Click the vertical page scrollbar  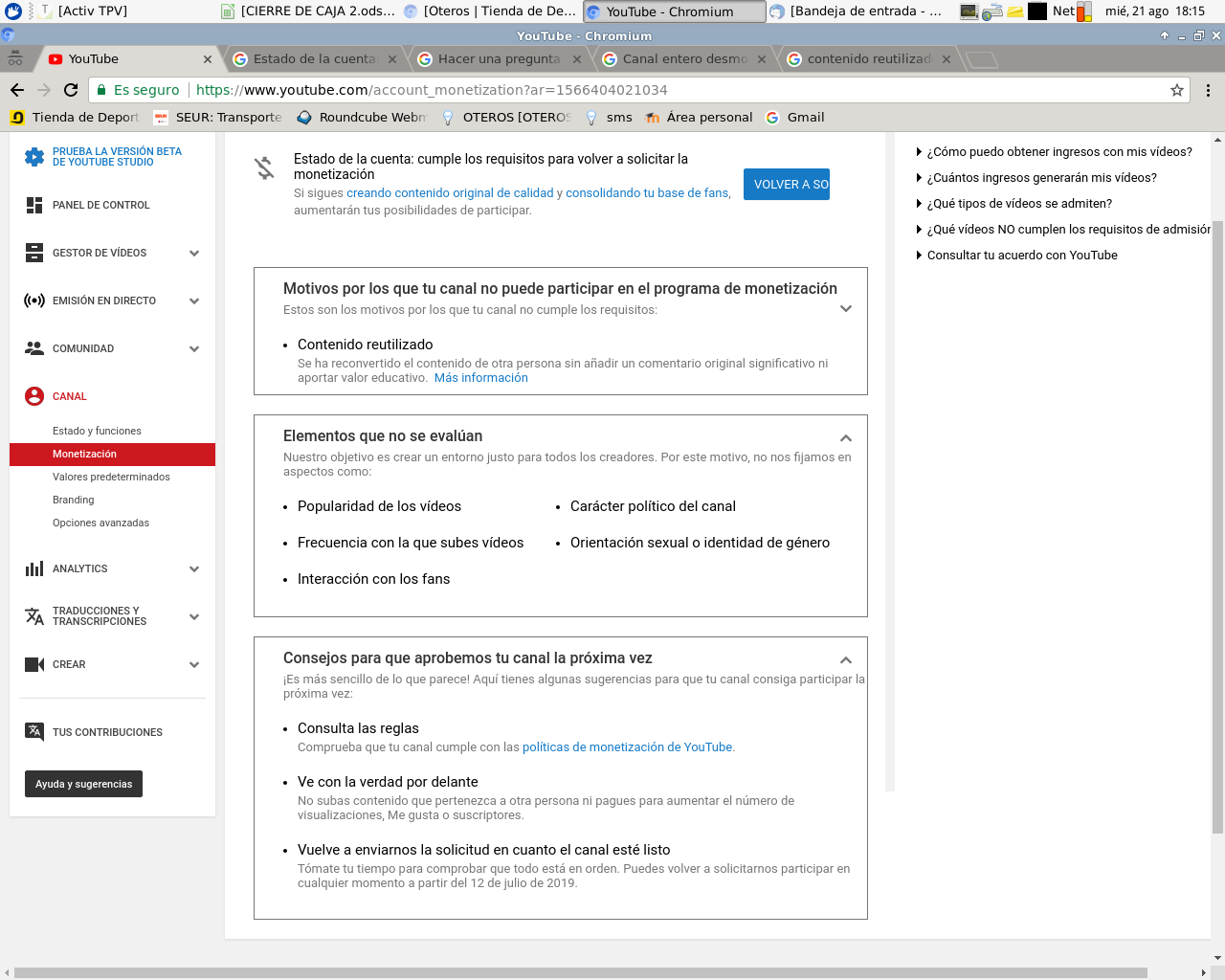(1217, 528)
